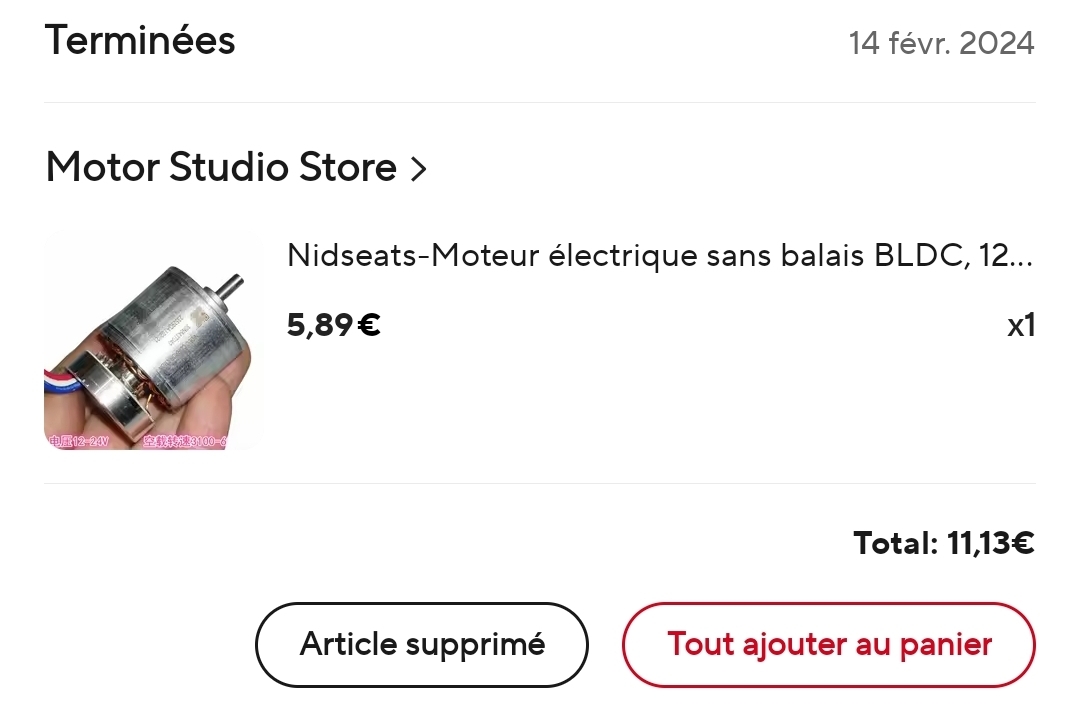Select the 5,89€ item price
The width and height of the screenshot is (1080, 722).
(333, 324)
